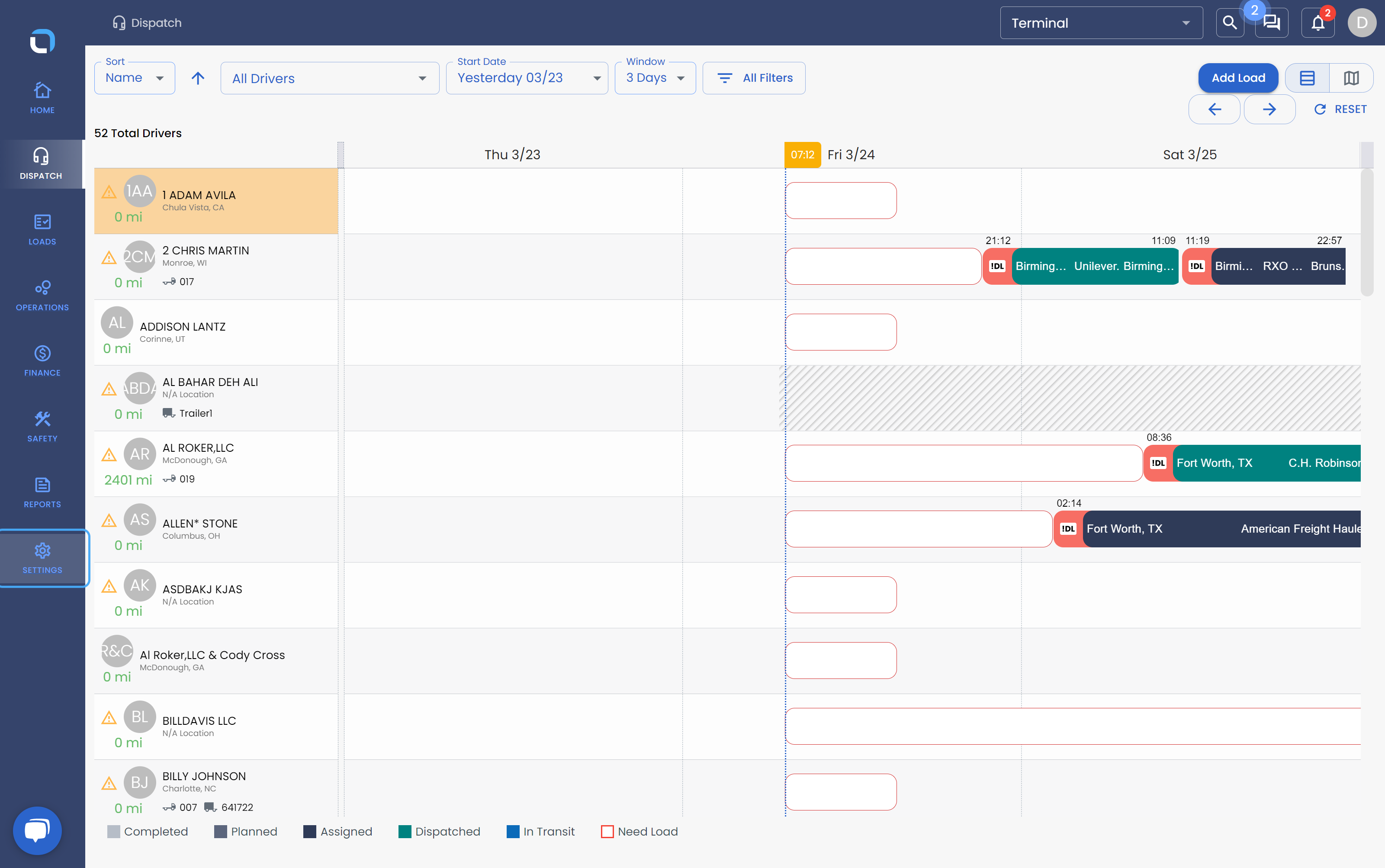This screenshot has width=1385, height=868.
Task: Open Finance from the sidebar
Action: [42, 361]
